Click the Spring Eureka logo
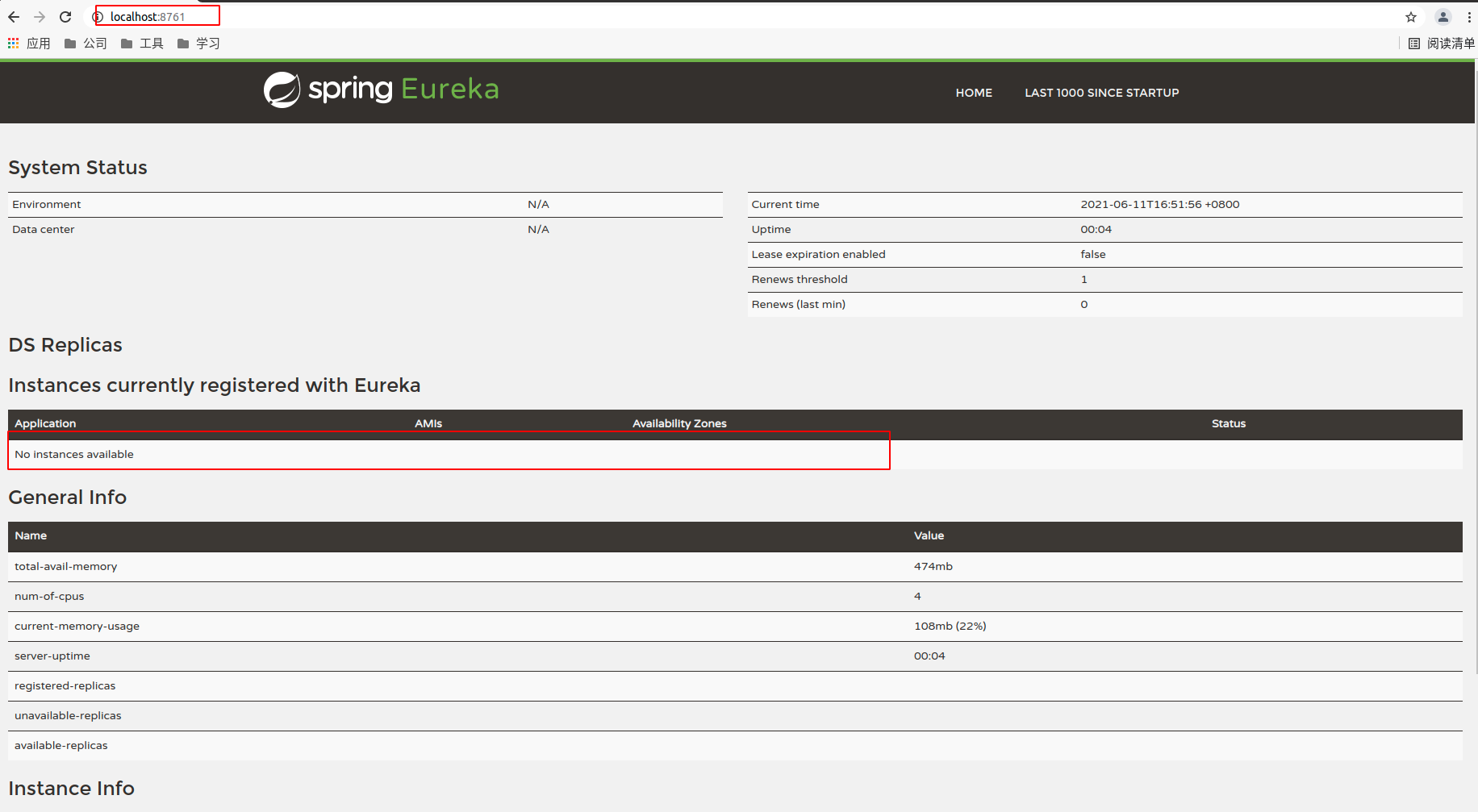The height and width of the screenshot is (812, 1478). tap(381, 90)
